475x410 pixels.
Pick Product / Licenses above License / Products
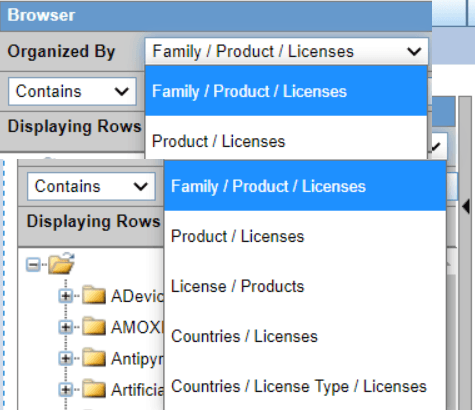pos(305,236)
